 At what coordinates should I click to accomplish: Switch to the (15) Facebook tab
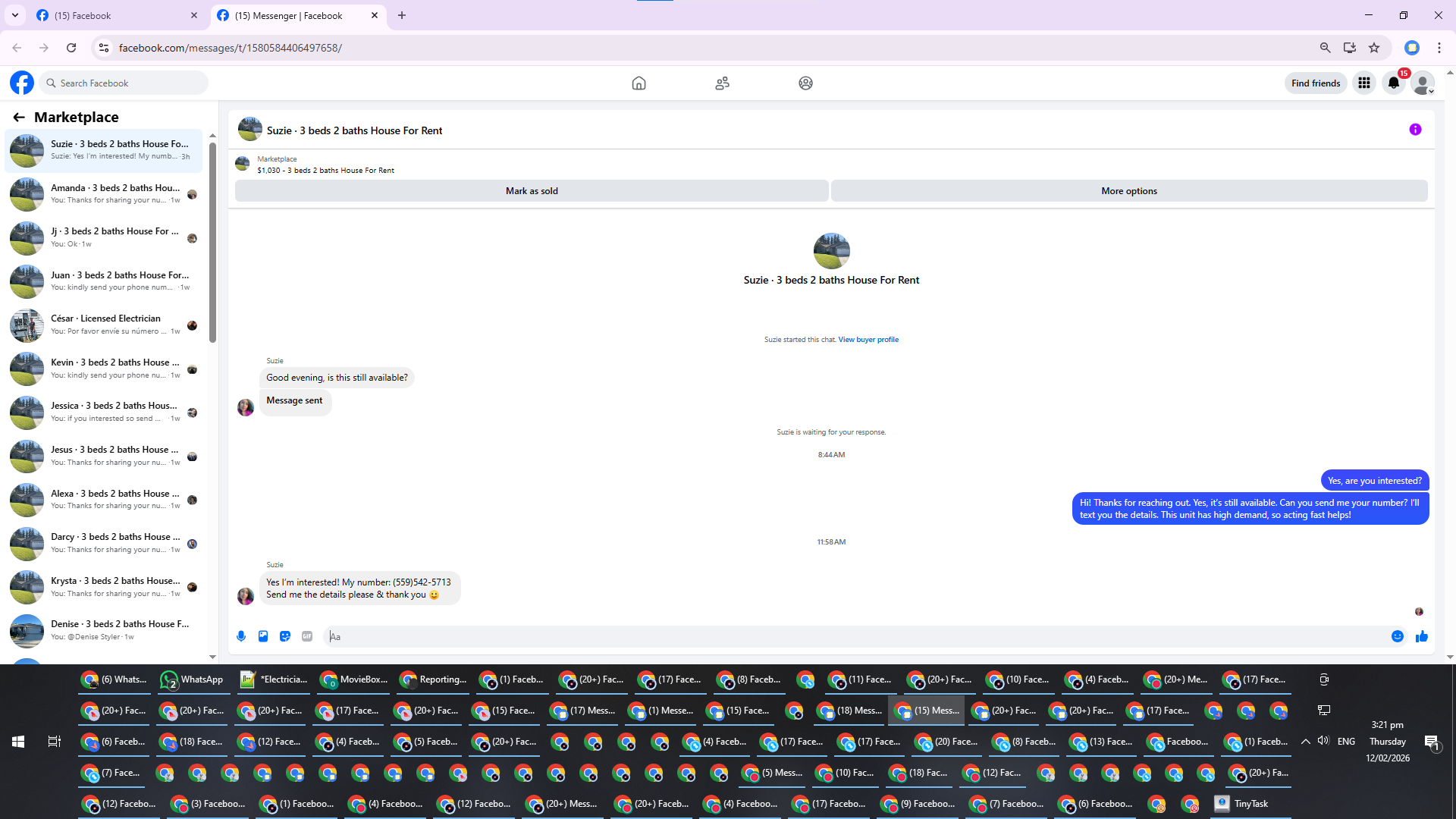[114, 15]
